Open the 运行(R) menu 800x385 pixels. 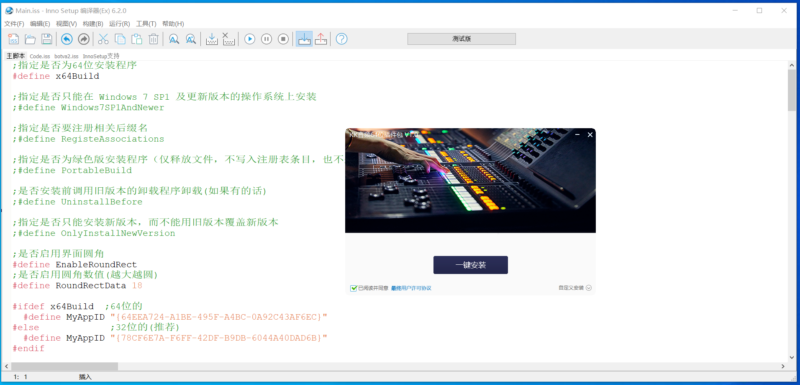tap(119, 24)
